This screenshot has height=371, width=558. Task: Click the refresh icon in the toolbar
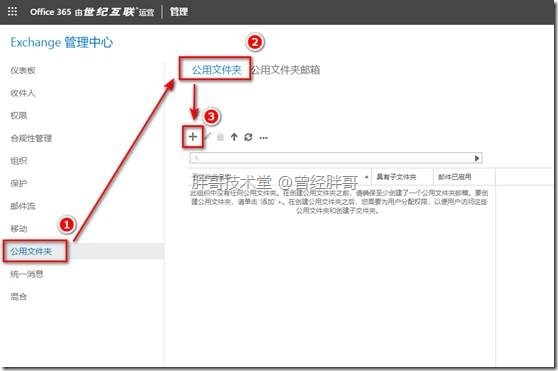[x=248, y=137]
